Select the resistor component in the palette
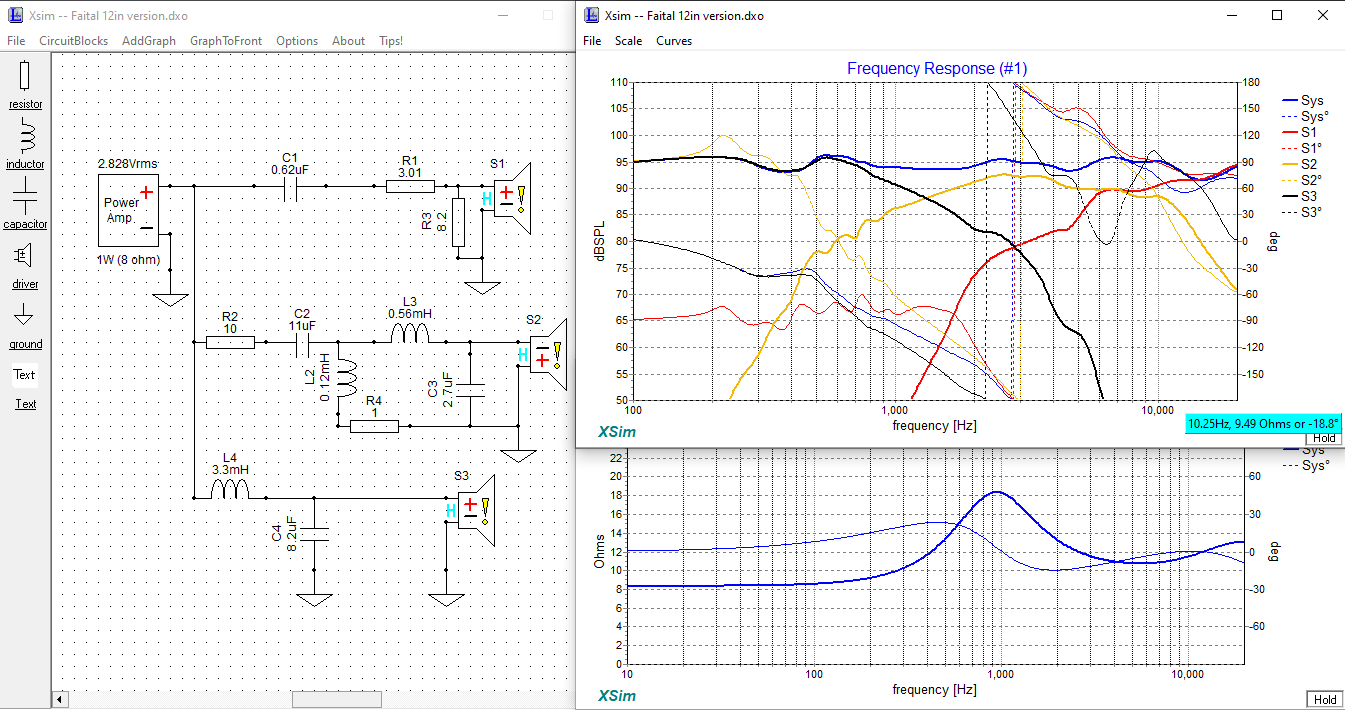Viewport: 1345px width, 710px height. pos(25,76)
